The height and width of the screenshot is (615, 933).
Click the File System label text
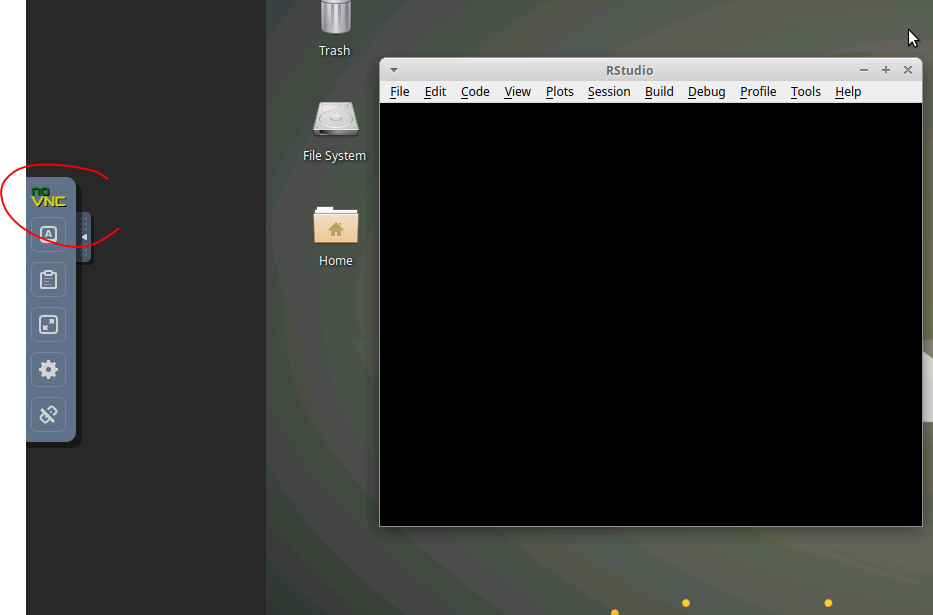tap(334, 156)
